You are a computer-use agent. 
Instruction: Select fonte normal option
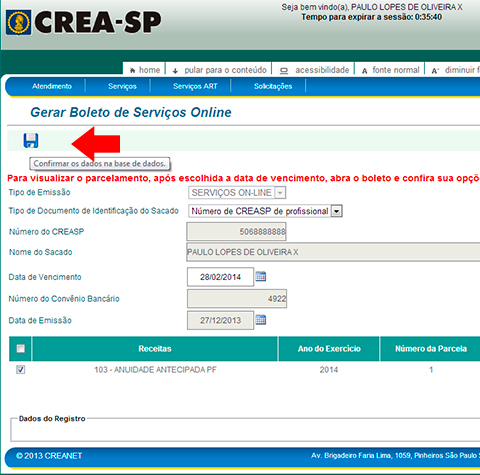pos(396,70)
